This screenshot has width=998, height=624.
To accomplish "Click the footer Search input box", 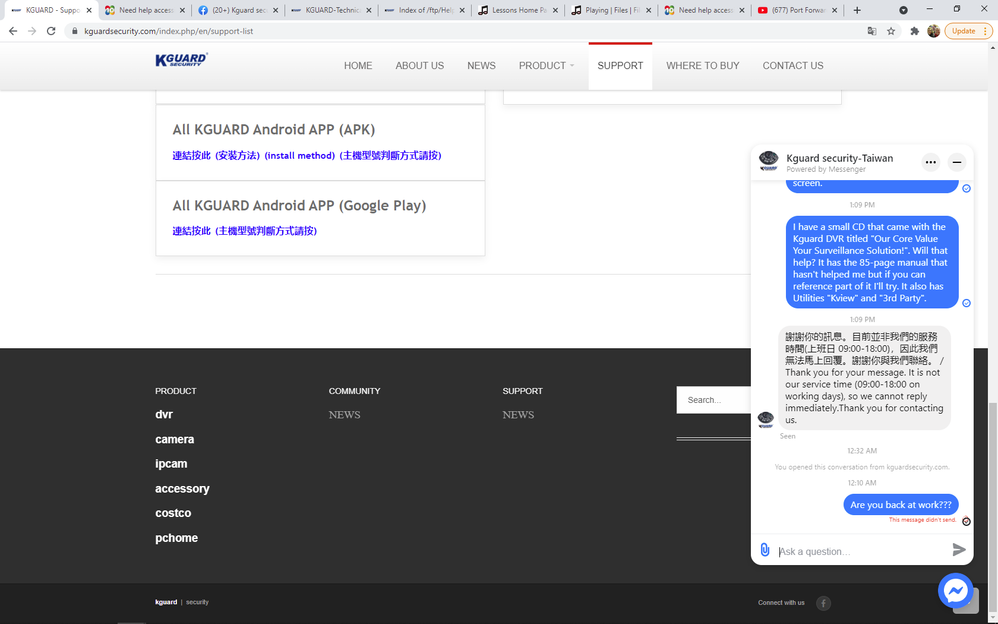I will pyautogui.click(x=712, y=400).
